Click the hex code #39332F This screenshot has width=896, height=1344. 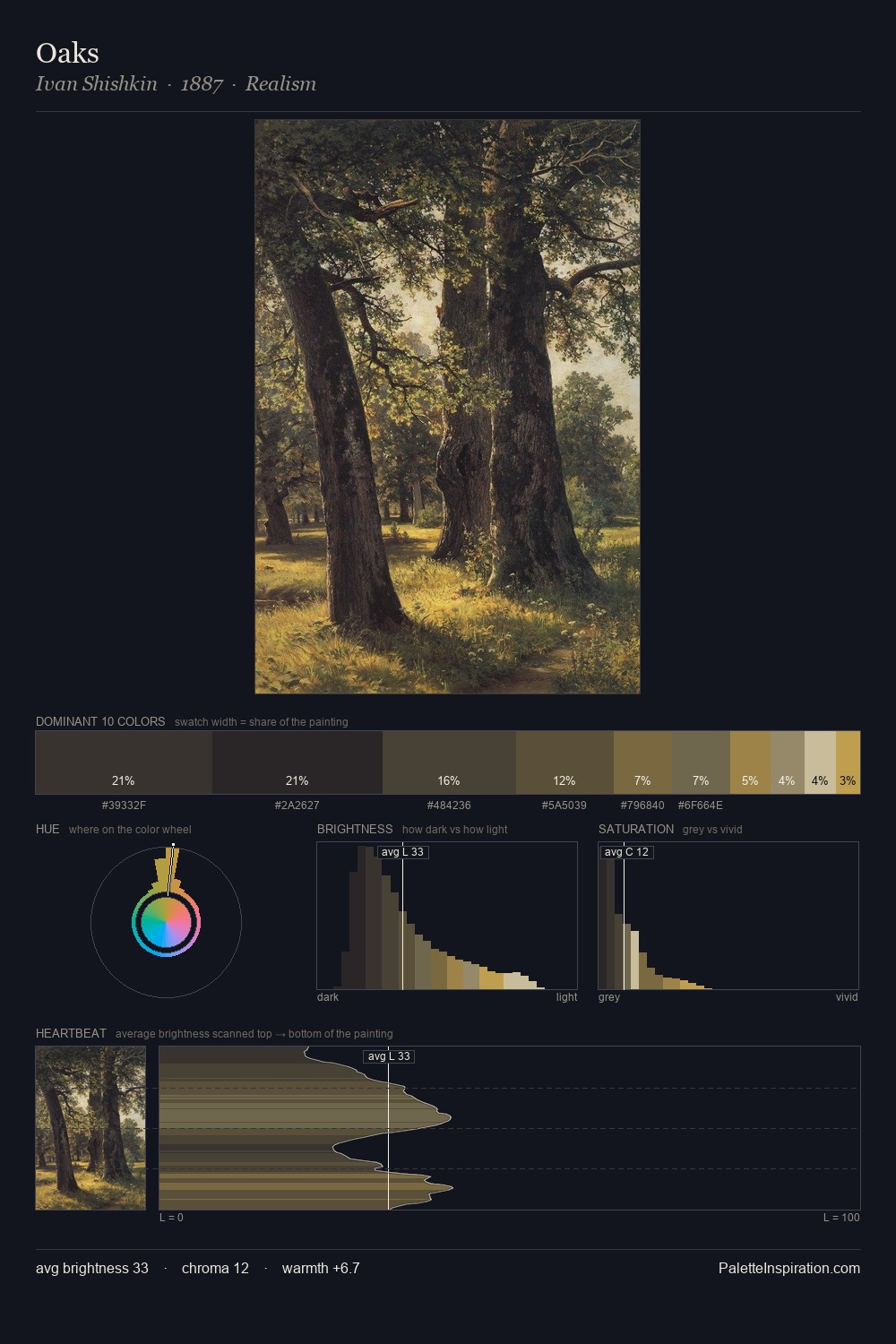tap(124, 806)
